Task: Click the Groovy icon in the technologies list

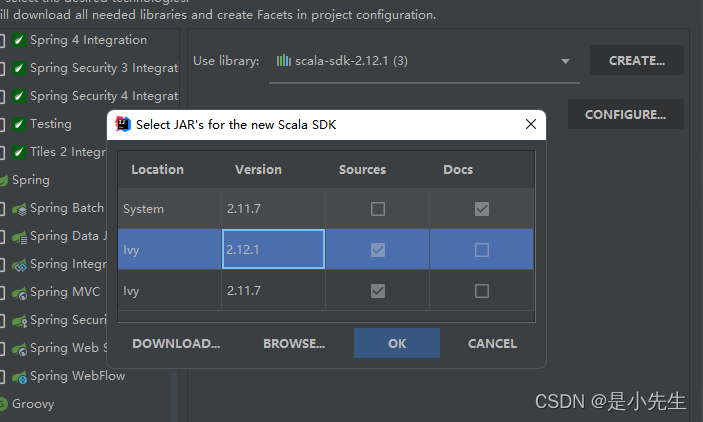Action: (3, 404)
